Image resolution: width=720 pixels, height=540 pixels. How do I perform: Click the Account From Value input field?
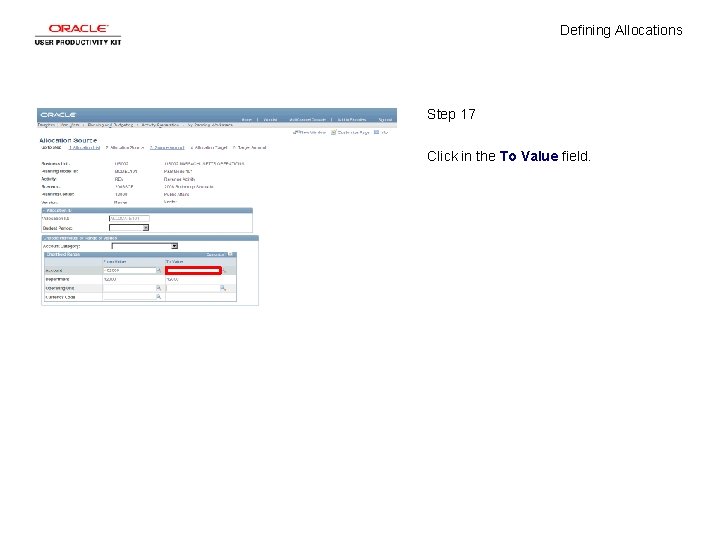click(x=129, y=270)
